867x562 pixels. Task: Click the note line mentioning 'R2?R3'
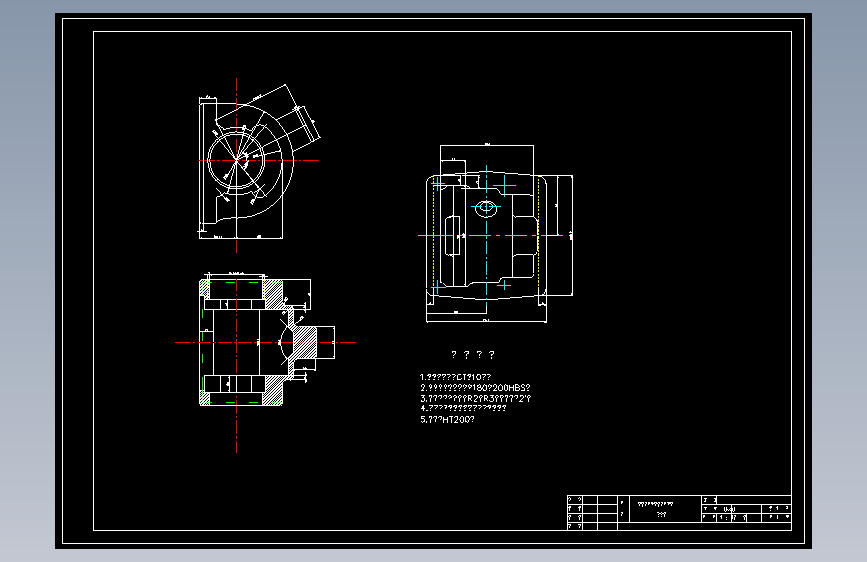tap(475, 398)
